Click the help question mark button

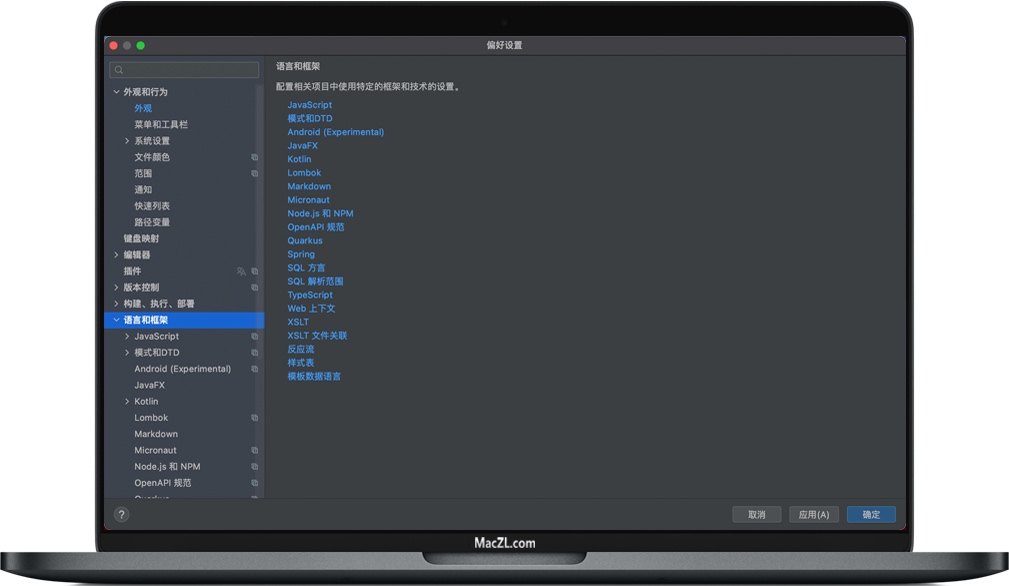pos(121,515)
